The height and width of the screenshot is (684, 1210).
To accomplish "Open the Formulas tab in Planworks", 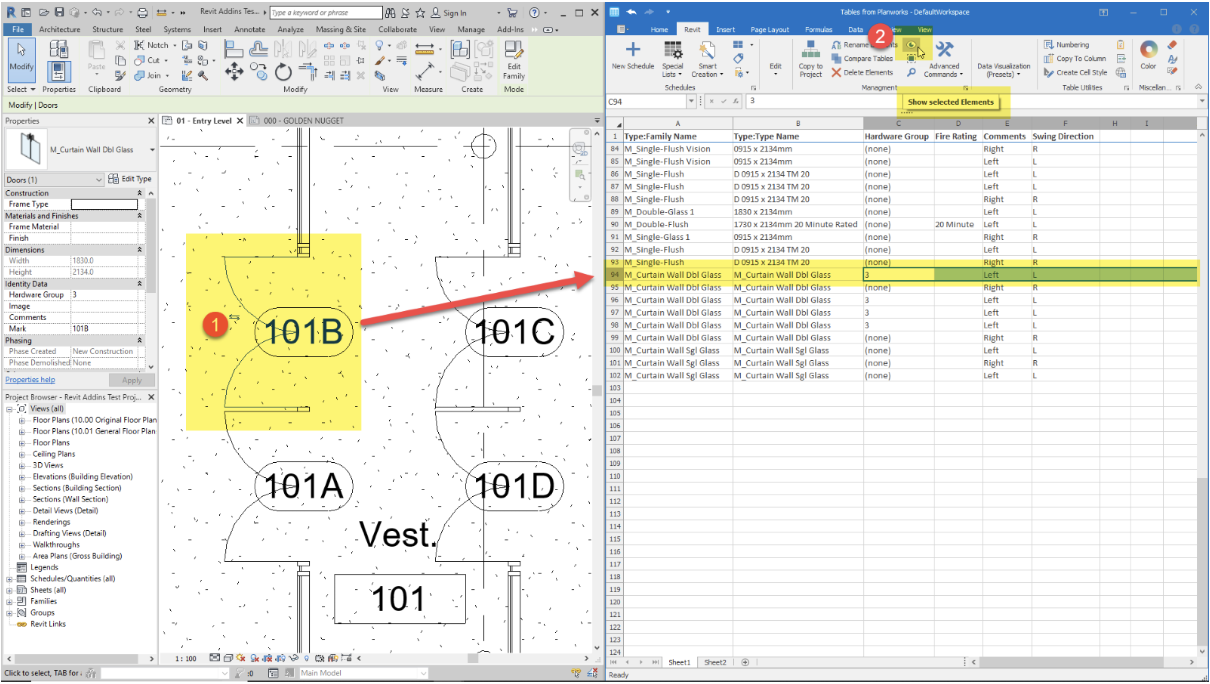I will coord(819,30).
